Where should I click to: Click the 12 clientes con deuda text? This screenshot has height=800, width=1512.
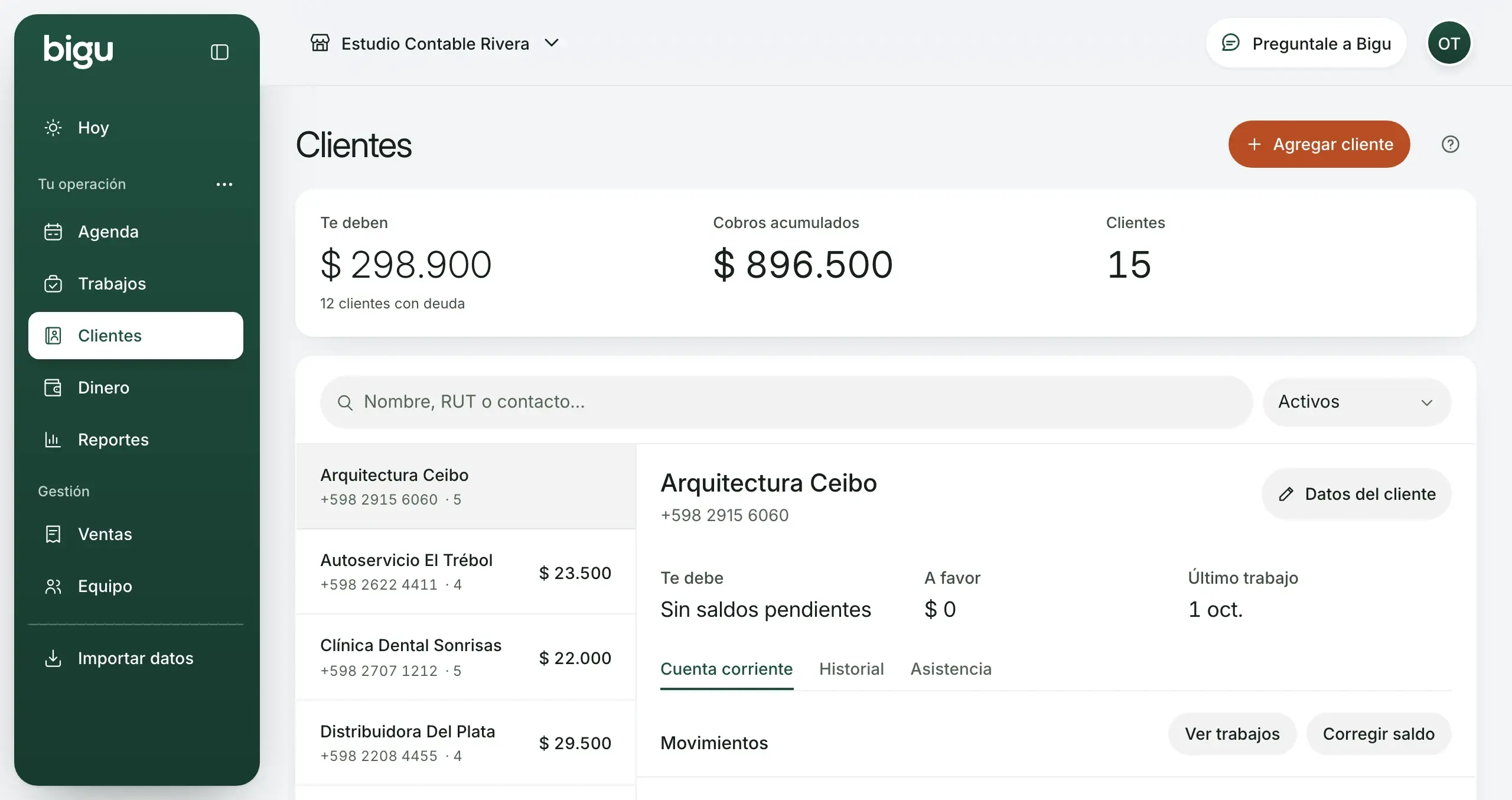392,304
